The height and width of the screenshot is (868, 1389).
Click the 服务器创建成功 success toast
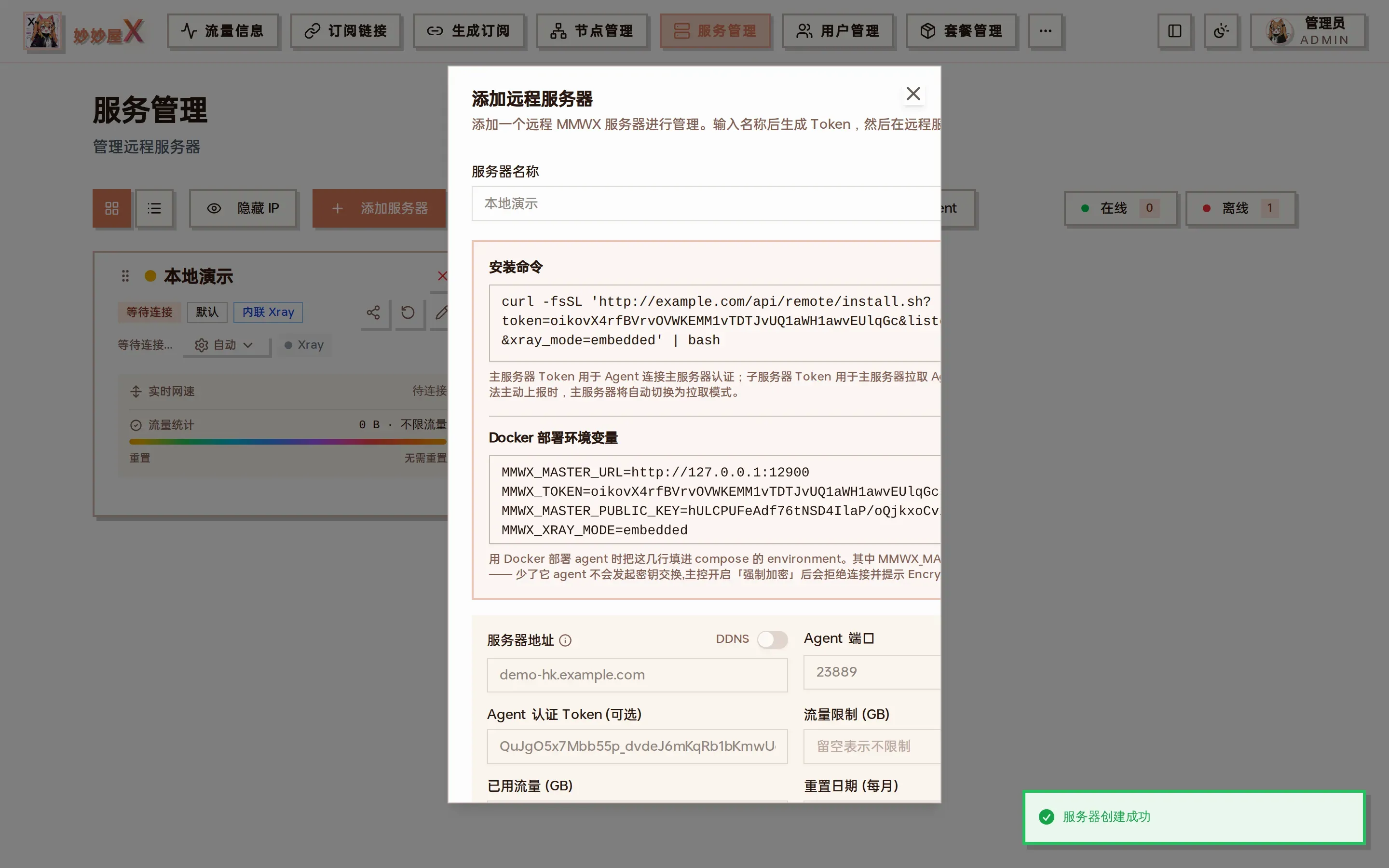pyautogui.click(x=1194, y=817)
